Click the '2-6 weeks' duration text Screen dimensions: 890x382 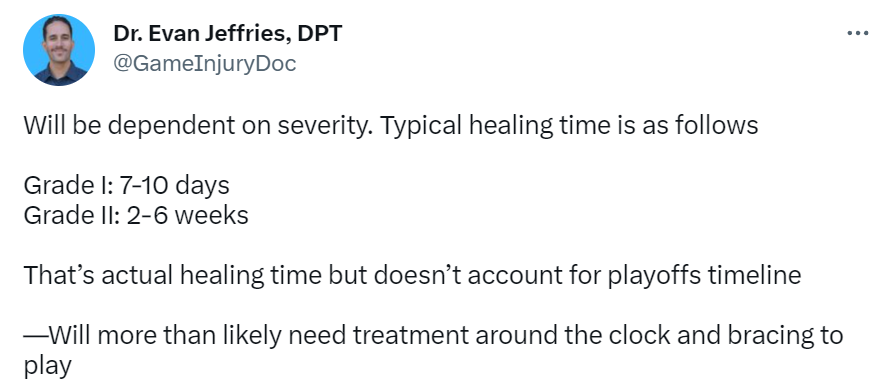tap(187, 215)
